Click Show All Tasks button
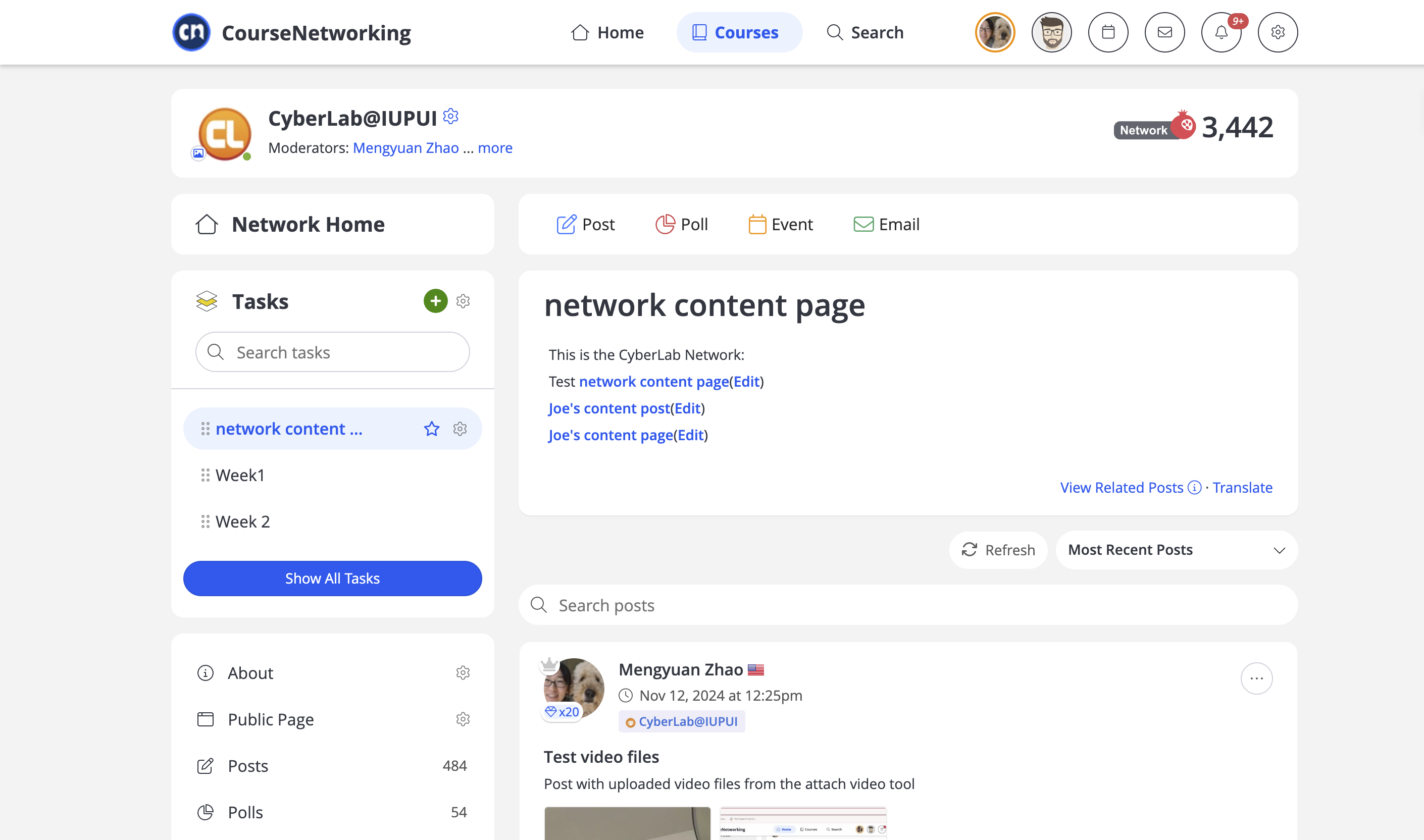This screenshot has width=1424, height=840. (332, 579)
